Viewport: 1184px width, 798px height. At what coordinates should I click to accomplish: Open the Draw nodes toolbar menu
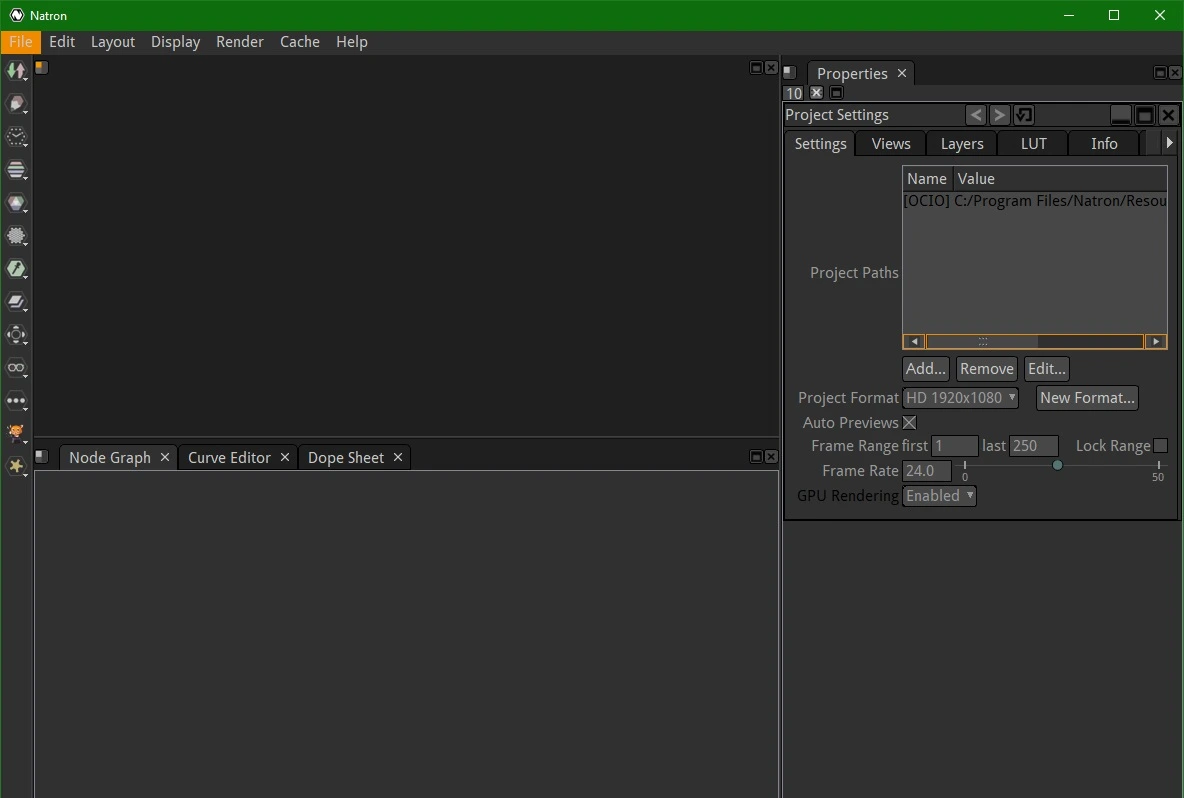coord(17,104)
